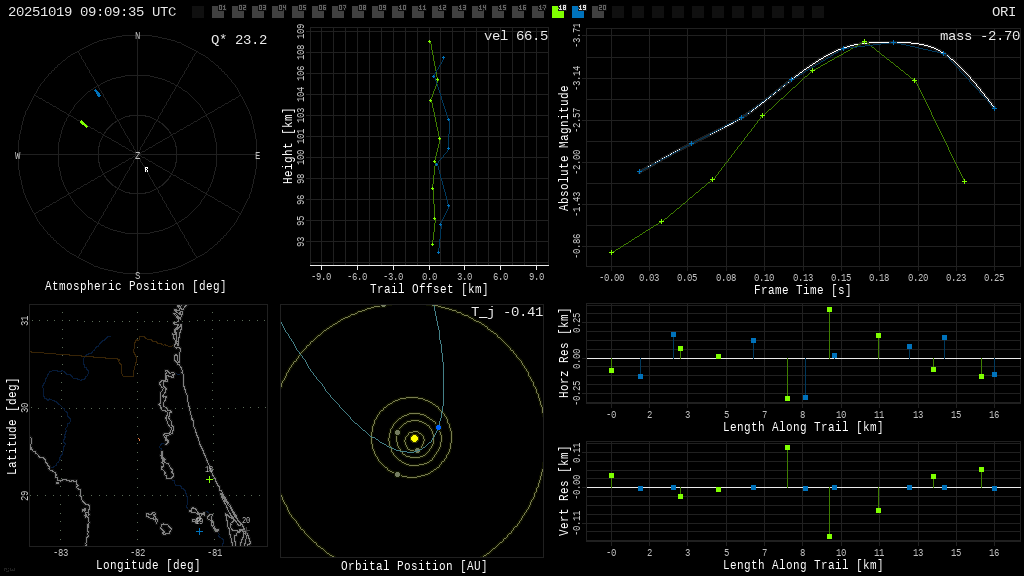Click the blue meteor streak in polar plot

point(97,93)
